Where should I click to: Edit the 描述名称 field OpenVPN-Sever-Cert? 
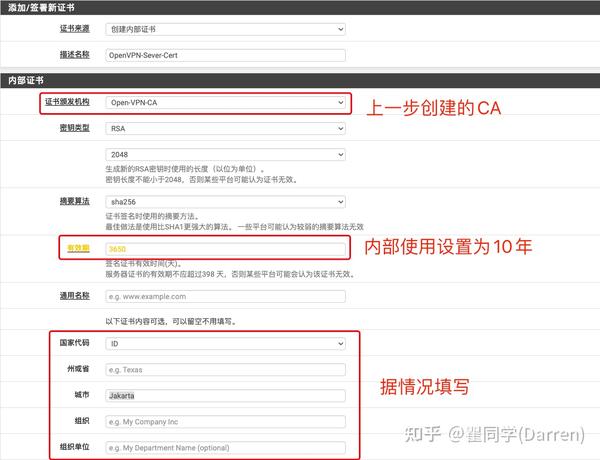(x=225, y=55)
